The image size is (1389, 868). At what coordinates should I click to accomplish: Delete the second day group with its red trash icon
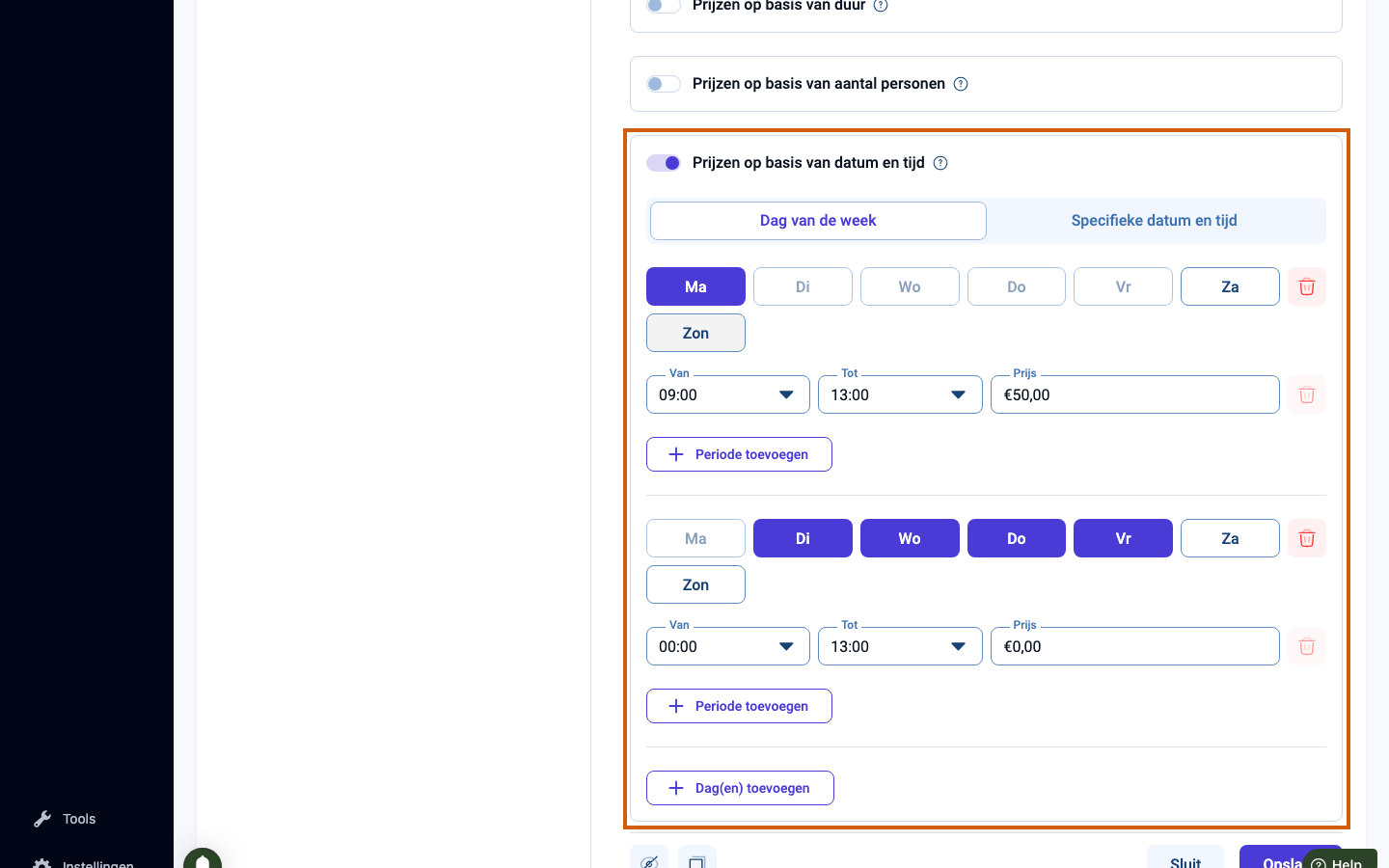tap(1307, 538)
